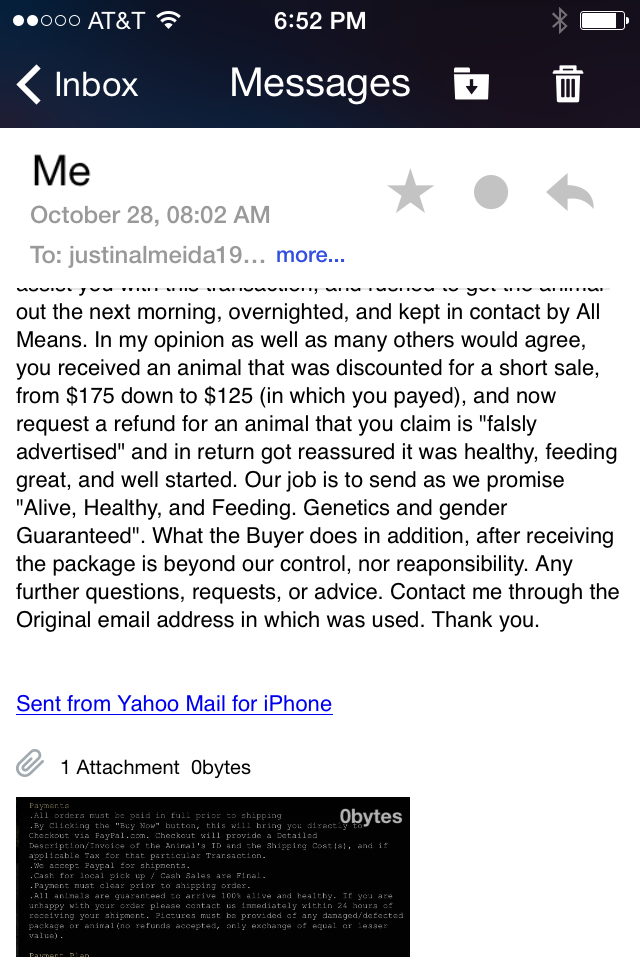The image size is (640, 960).
Task: Tap the Bluetooth status icon
Action: tap(559, 21)
